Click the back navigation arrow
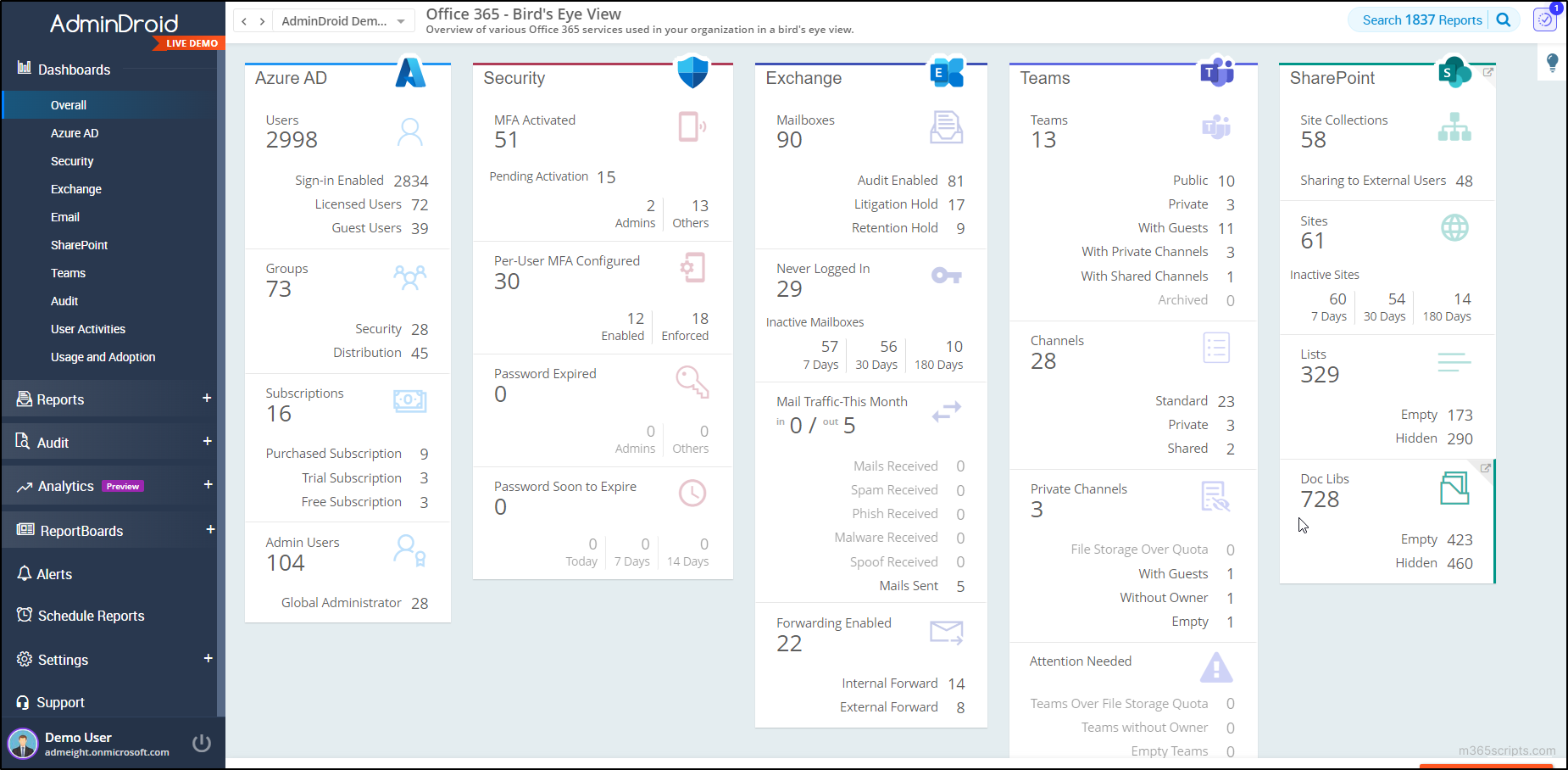 (x=243, y=20)
